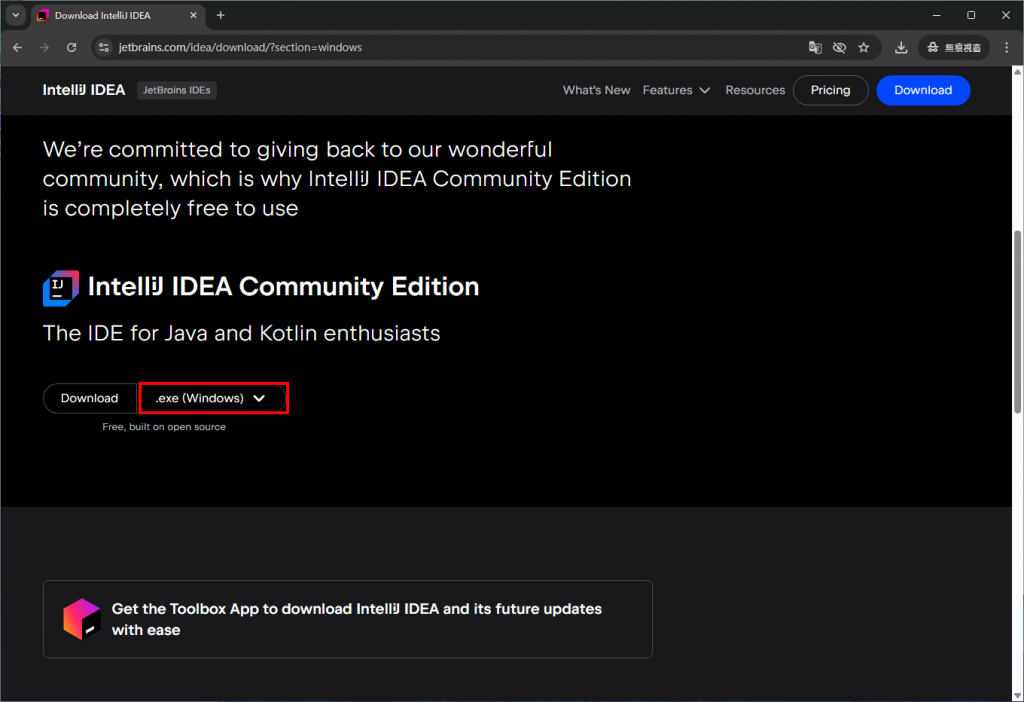Click the crossed-eye tracking protection icon
The width and height of the screenshot is (1024, 702).
pyautogui.click(x=839, y=47)
